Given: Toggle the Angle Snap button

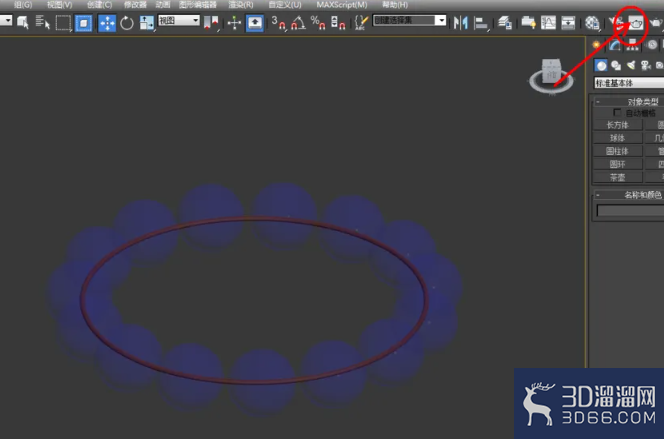Looking at the screenshot, I should (298, 23).
